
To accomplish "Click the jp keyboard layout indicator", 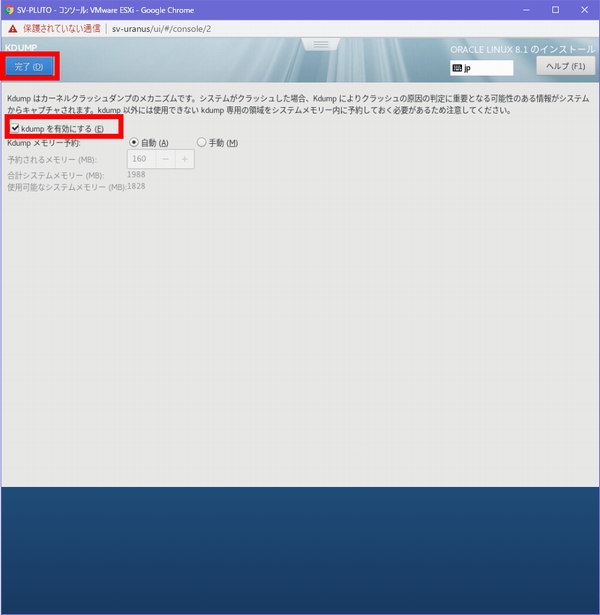I will 482,68.
